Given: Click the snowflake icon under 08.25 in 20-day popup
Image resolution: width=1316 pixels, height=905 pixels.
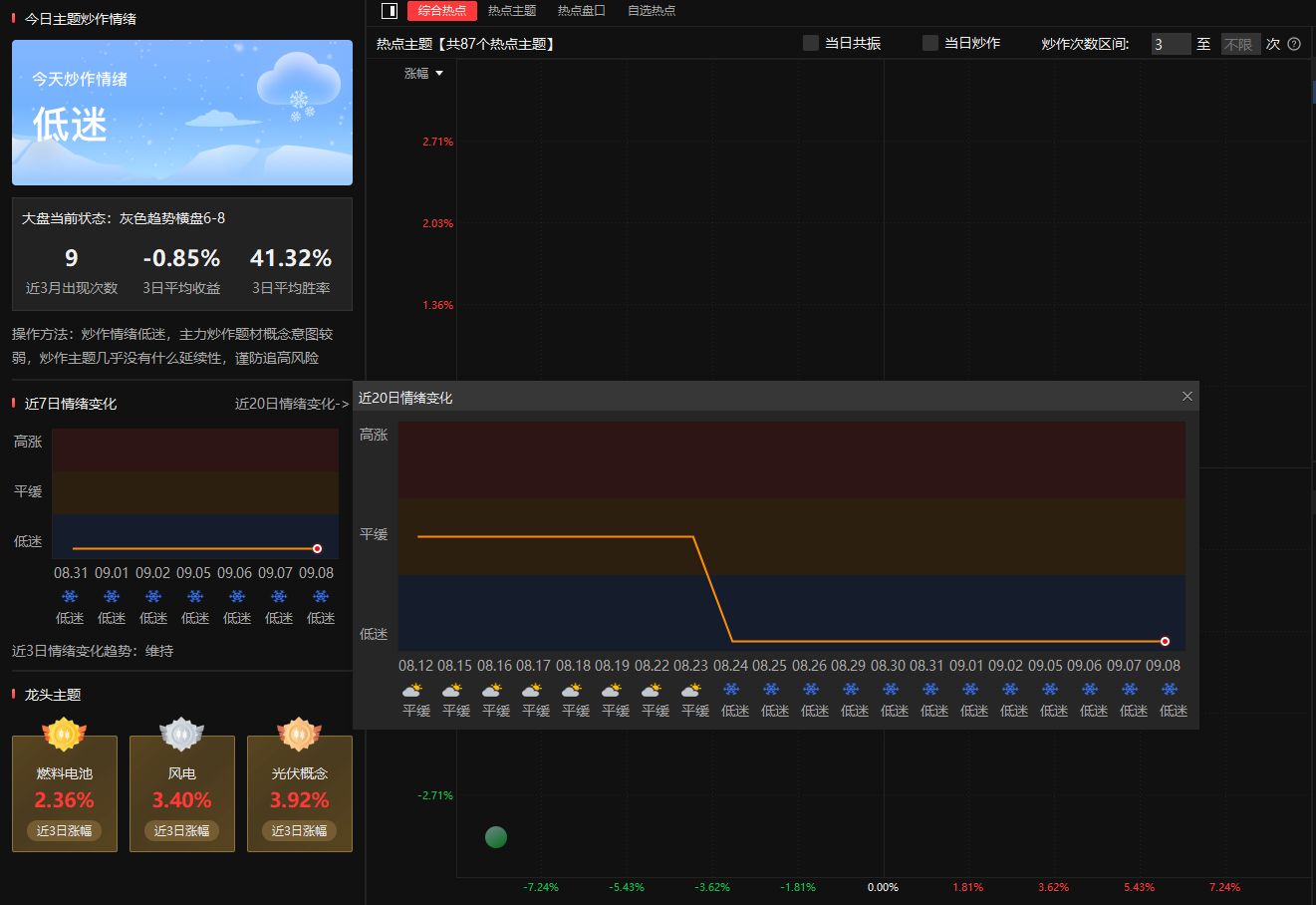Looking at the screenshot, I should (771, 690).
